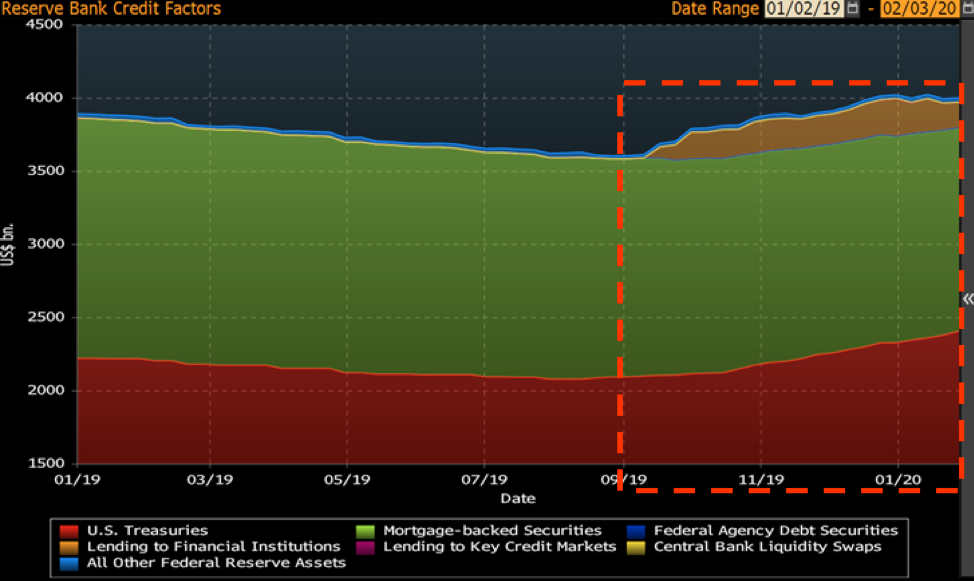Viewport: 974px width, 581px height.
Task: Select the Central Bank Liquidity Swaps label
Action: 767,547
